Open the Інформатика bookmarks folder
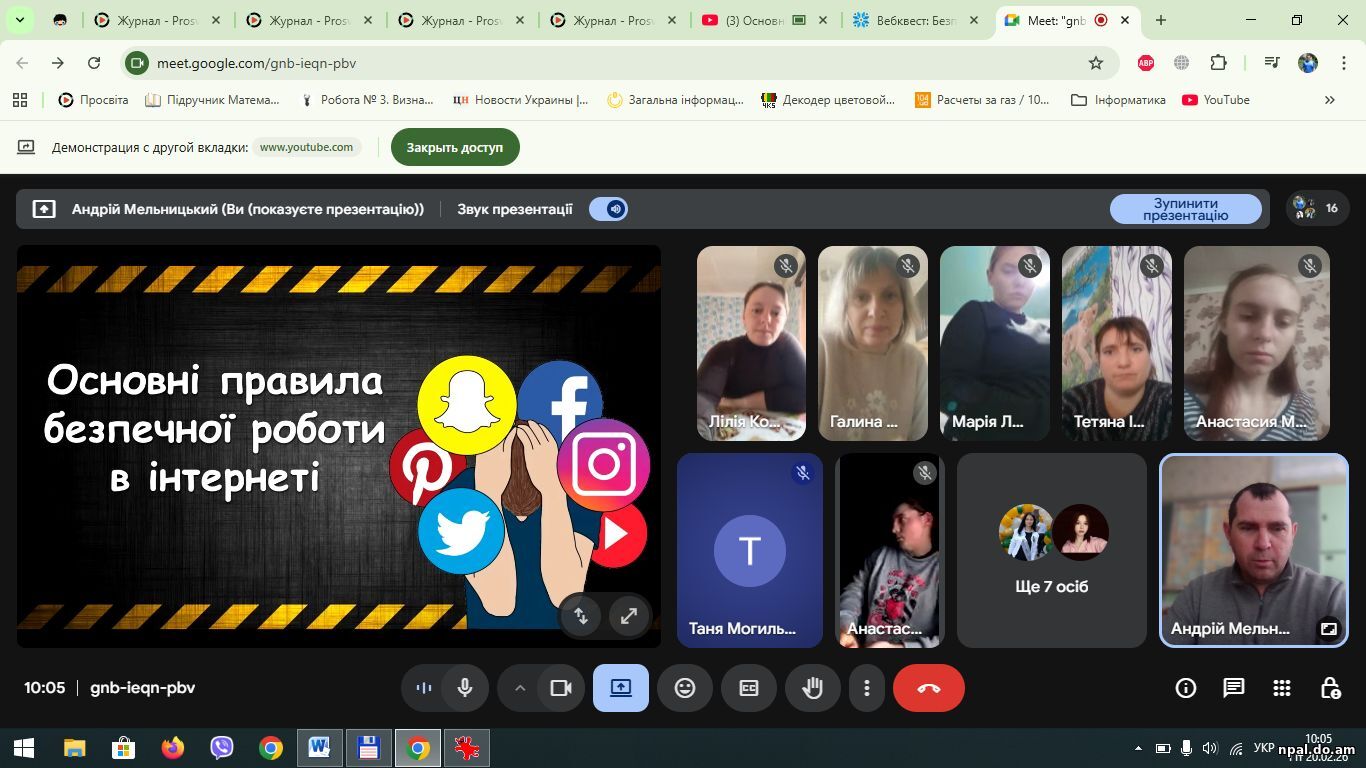This screenshot has width=1366, height=768. (x=1118, y=100)
